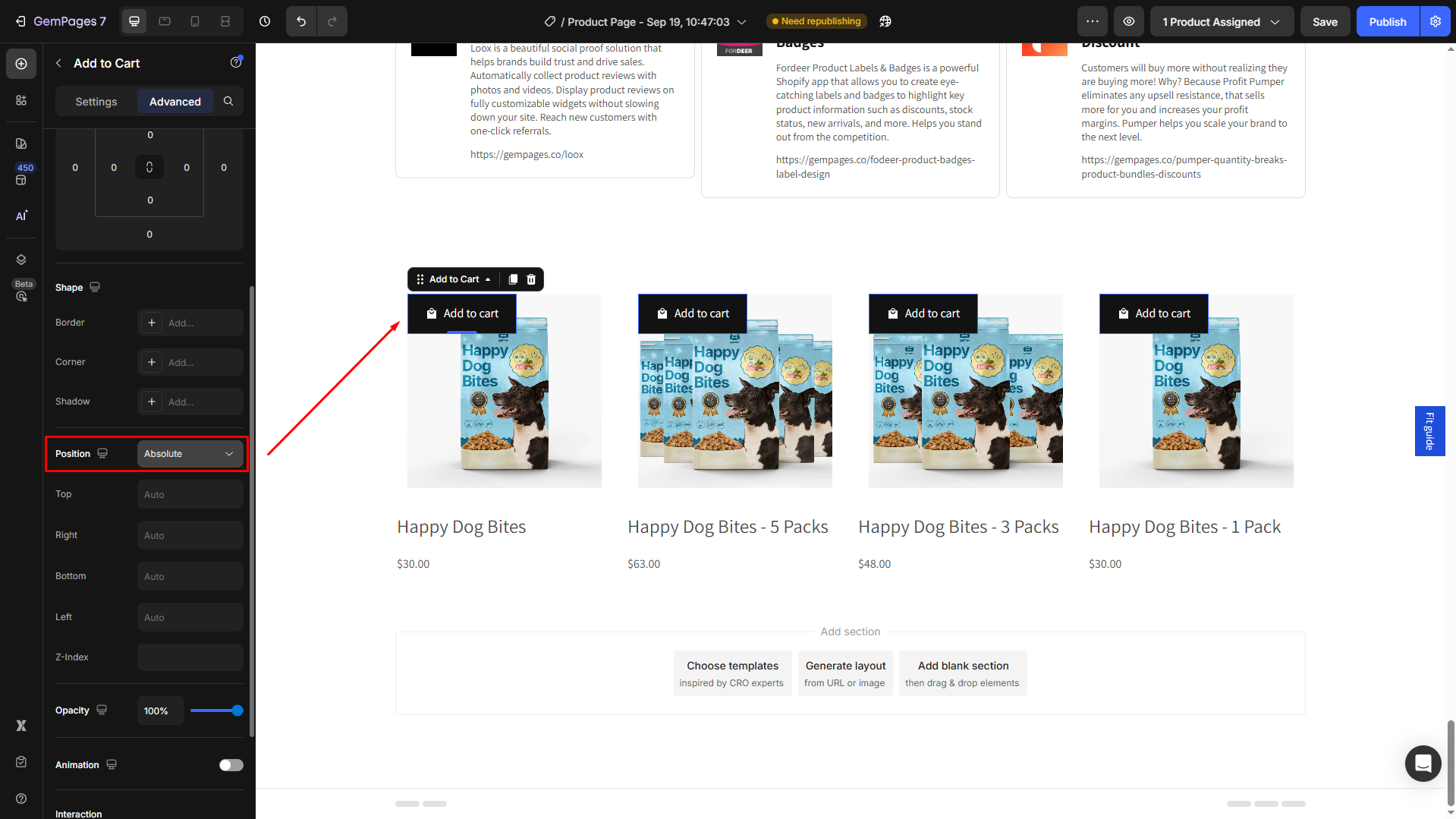
Task: Click the $48.00 price text
Action: click(x=874, y=564)
